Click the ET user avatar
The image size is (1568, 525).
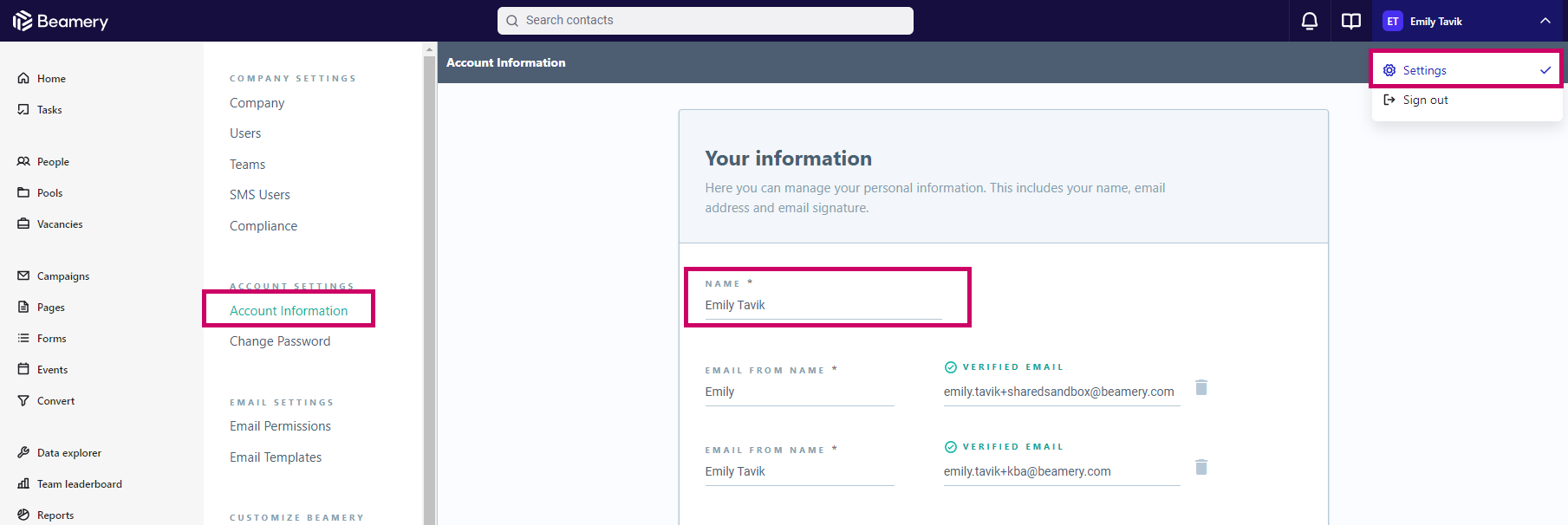pos(1392,21)
